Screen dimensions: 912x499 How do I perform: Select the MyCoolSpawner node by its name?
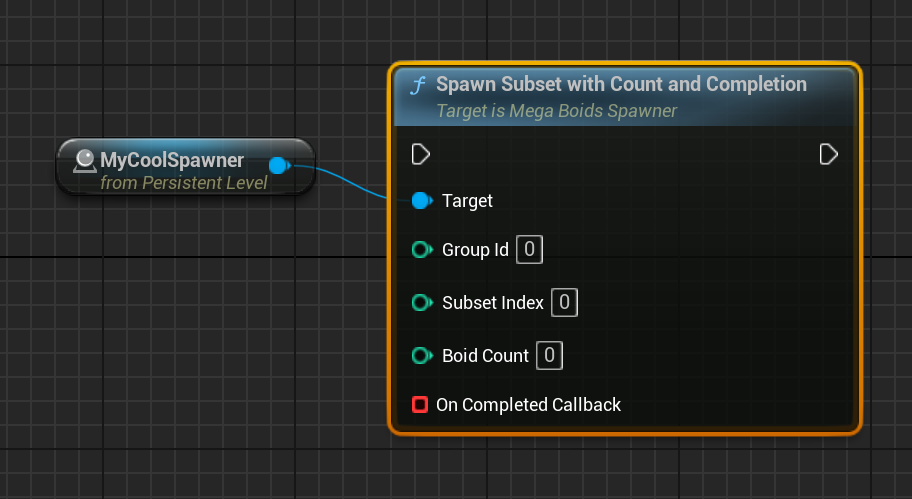pos(172,160)
